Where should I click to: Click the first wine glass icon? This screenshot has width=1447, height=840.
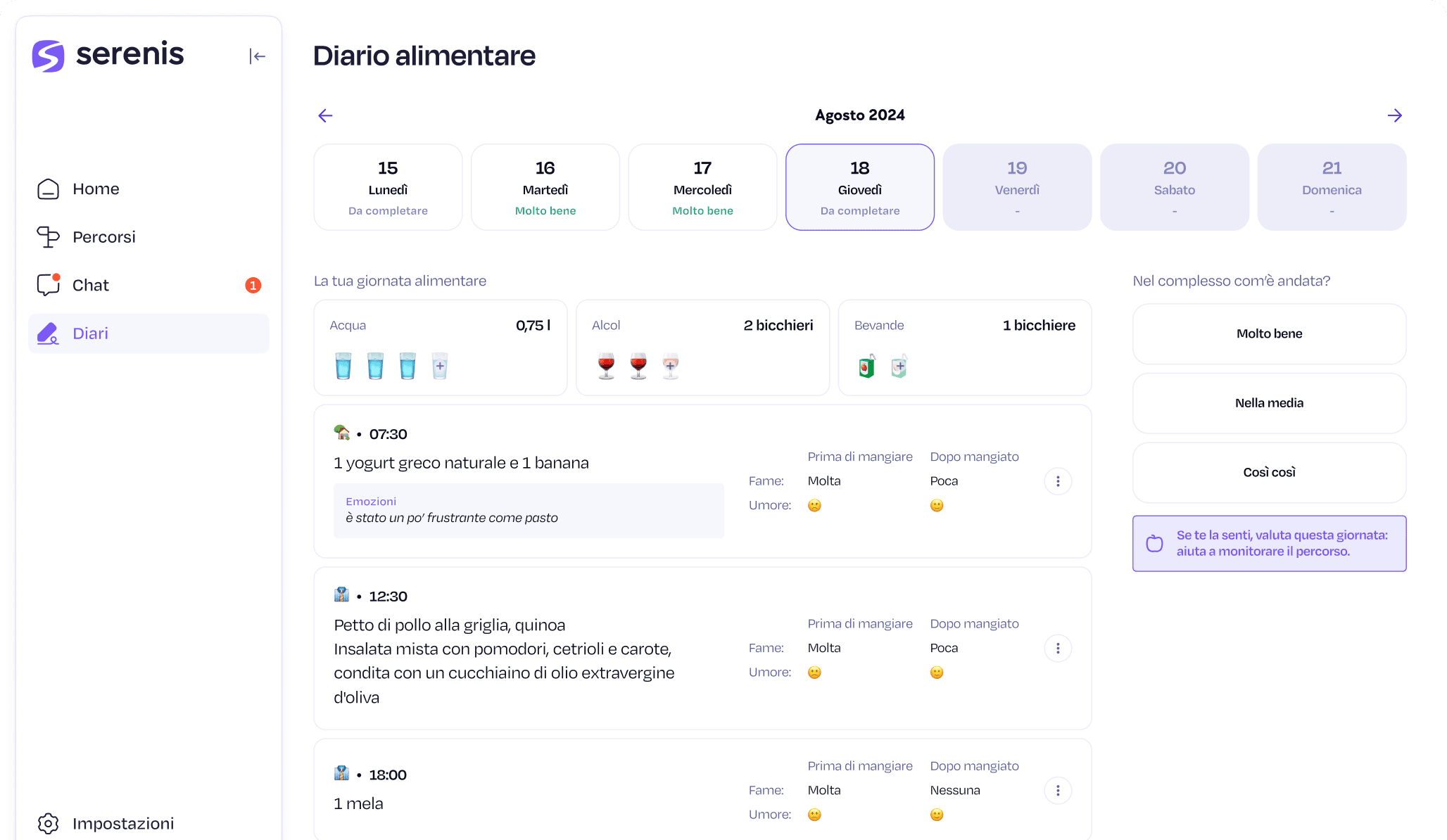coord(606,366)
